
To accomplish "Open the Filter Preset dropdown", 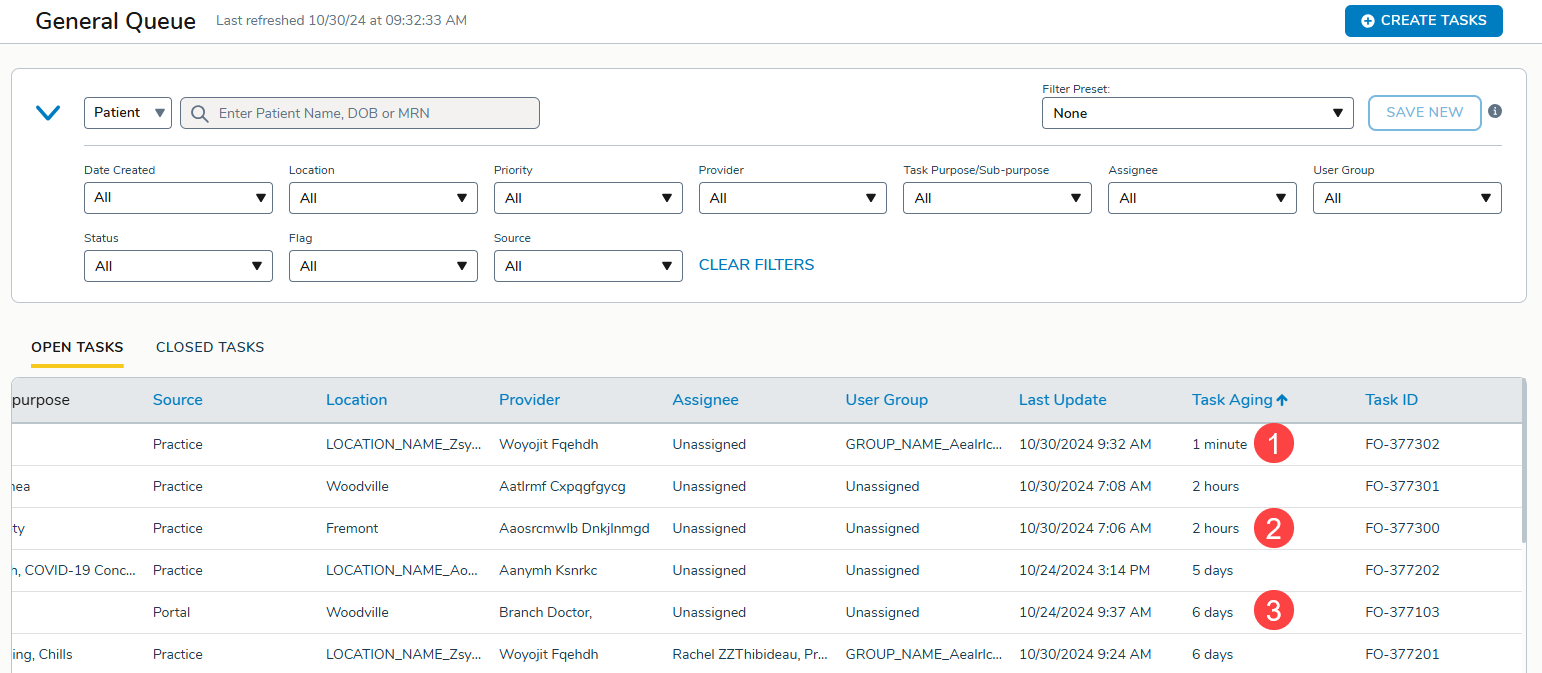I will [x=1197, y=113].
